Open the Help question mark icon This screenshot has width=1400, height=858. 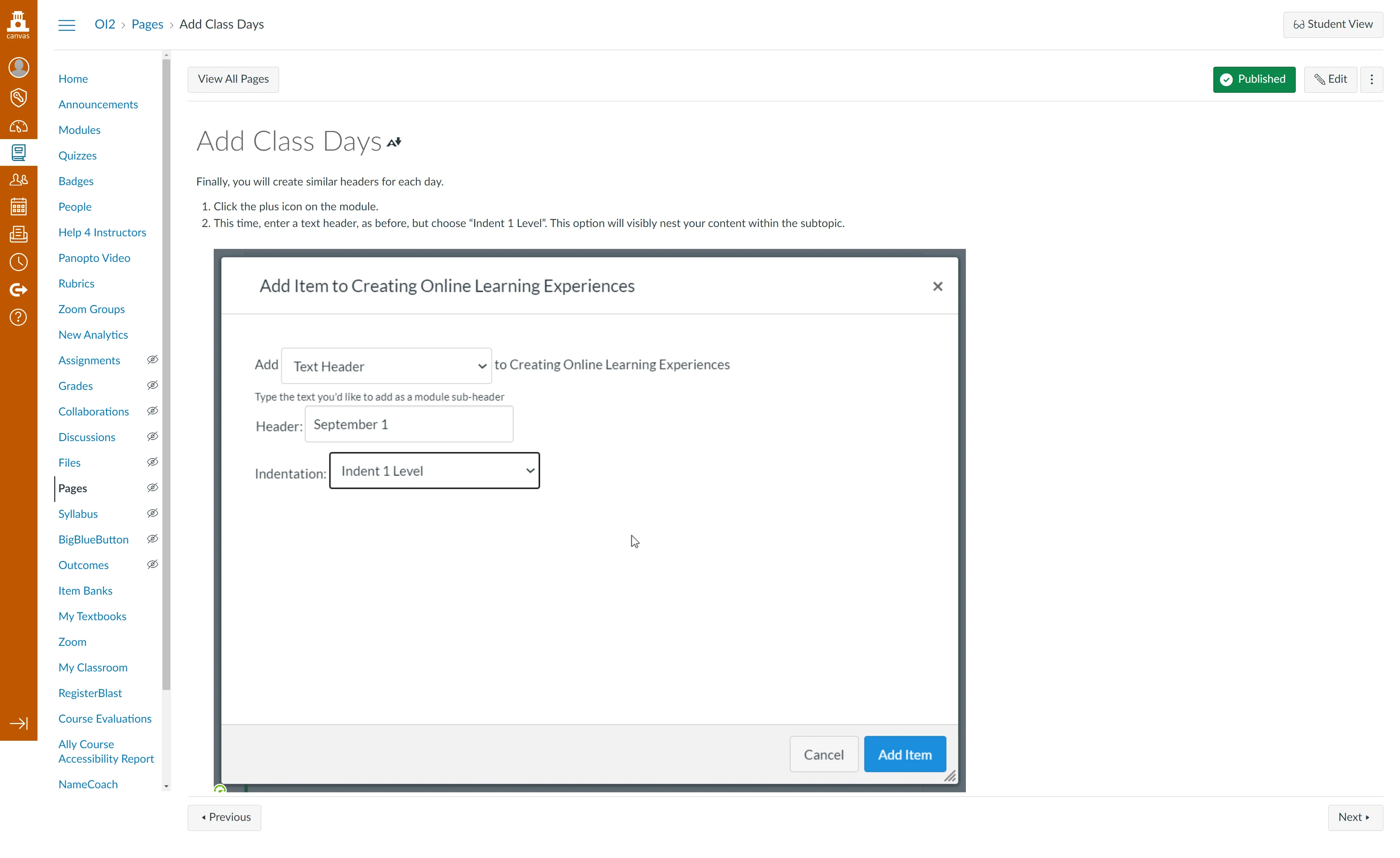click(19, 317)
